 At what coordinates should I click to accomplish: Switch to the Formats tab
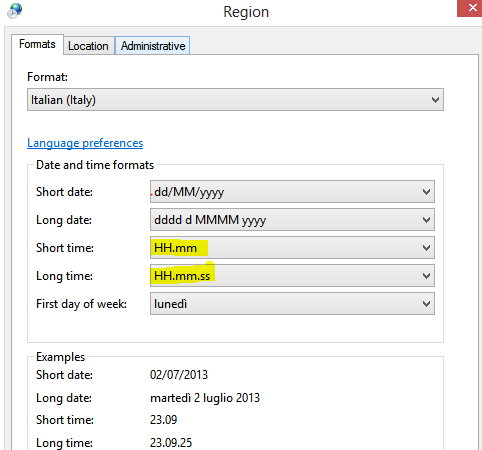[x=37, y=44]
